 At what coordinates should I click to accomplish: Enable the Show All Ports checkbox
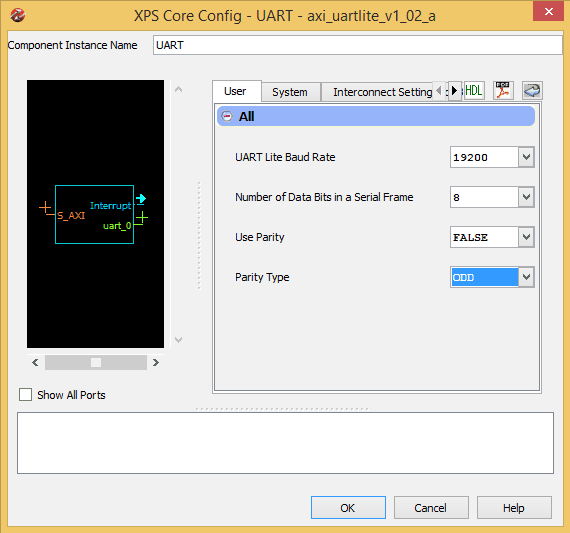pos(25,394)
